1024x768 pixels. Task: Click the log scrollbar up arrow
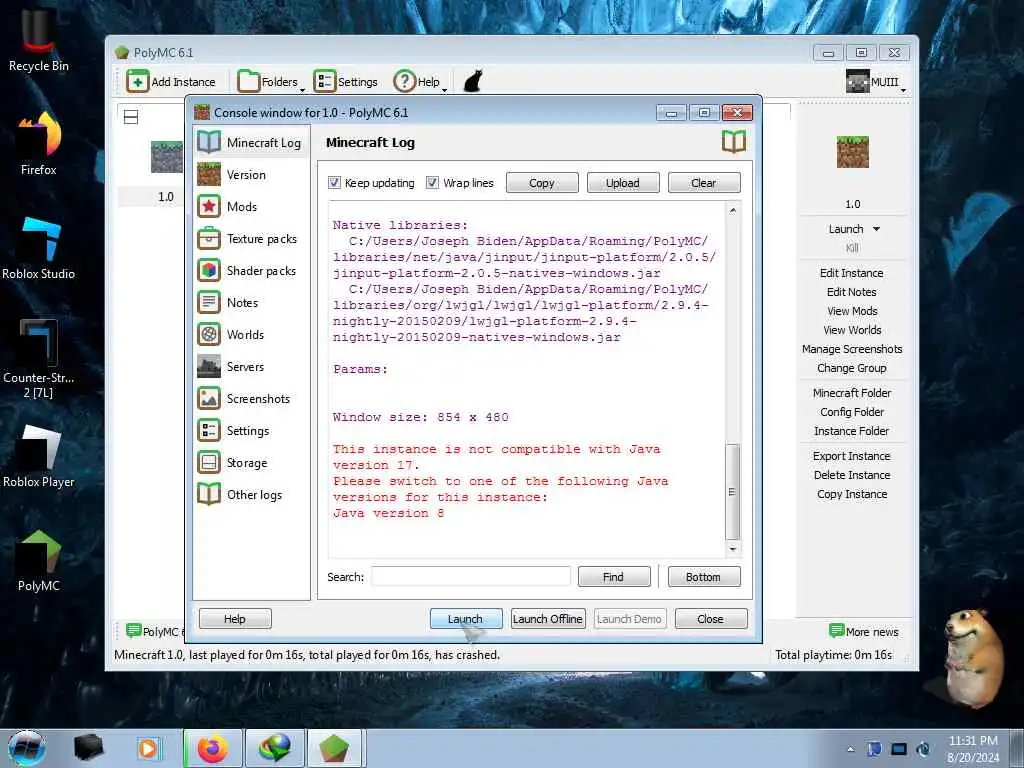pos(733,210)
